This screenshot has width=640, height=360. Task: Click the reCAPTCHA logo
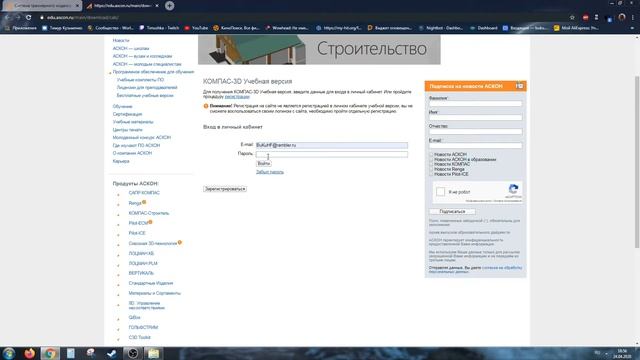coord(513,189)
